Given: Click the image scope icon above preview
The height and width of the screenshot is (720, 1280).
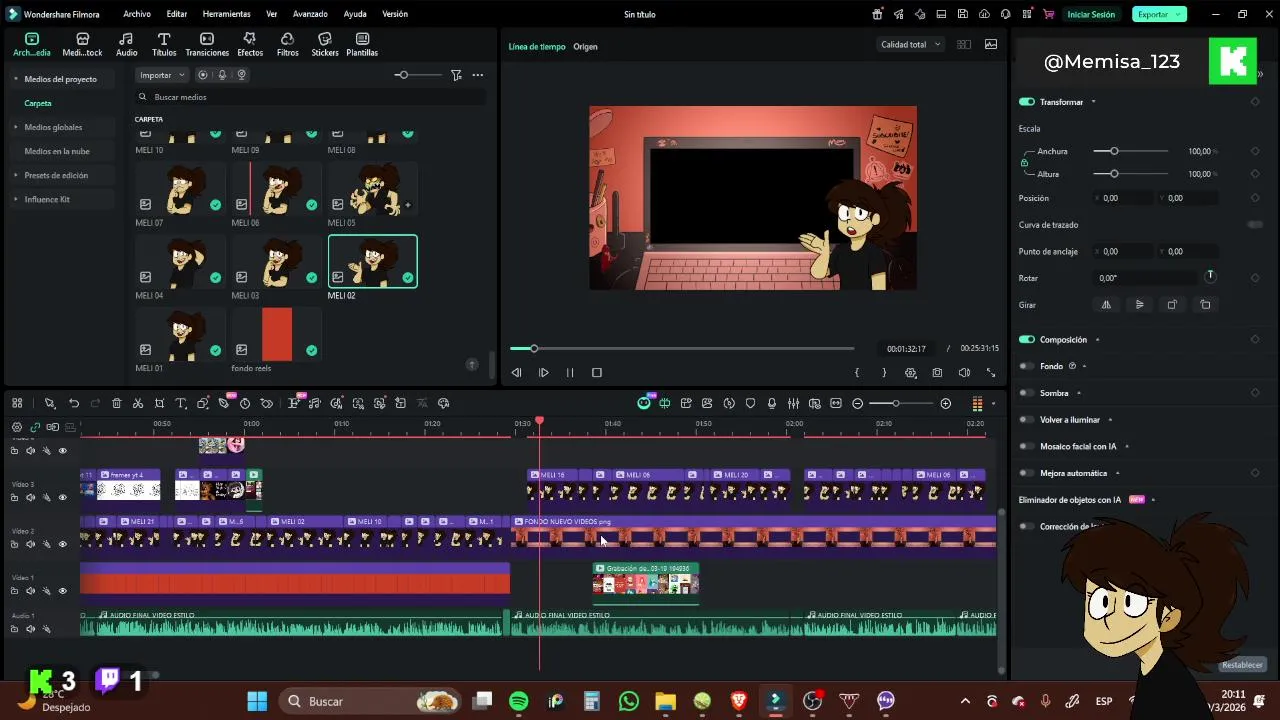Looking at the screenshot, I should coord(991,44).
